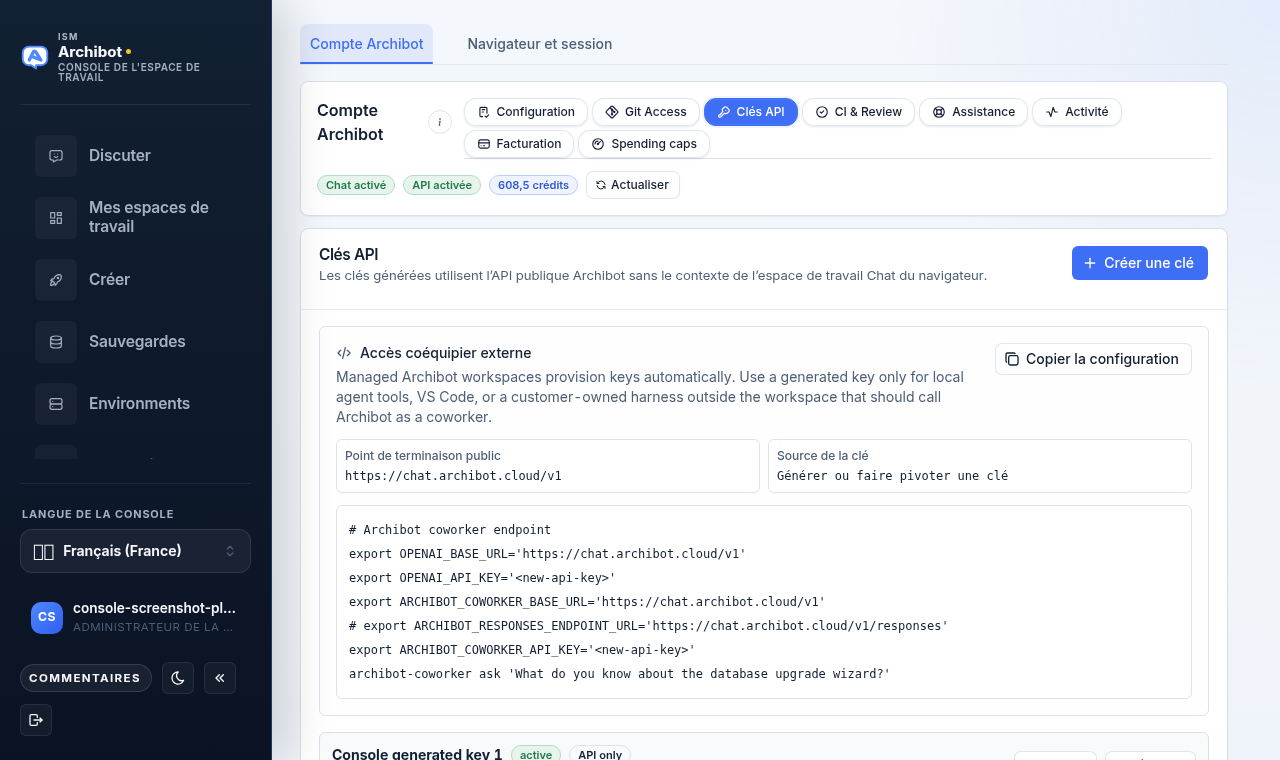Click code icon next to Accès coéquipier externe
This screenshot has width=1280, height=760.
pyautogui.click(x=344, y=353)
